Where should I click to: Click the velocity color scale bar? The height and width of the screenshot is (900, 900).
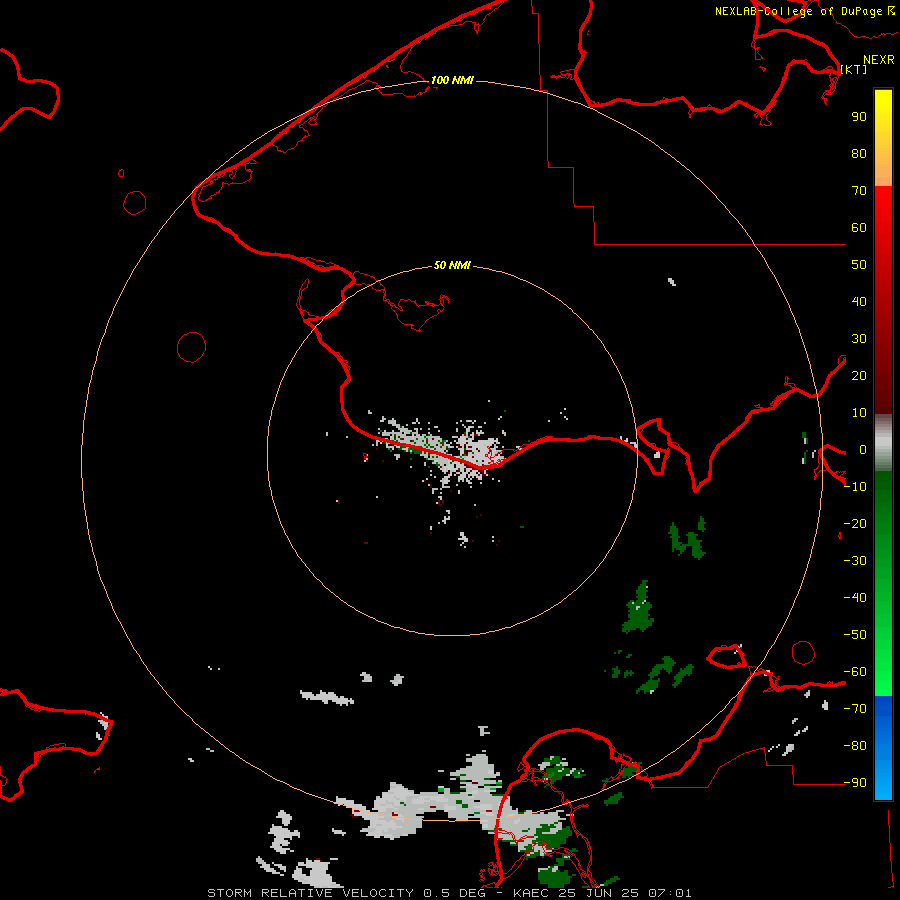883,444
